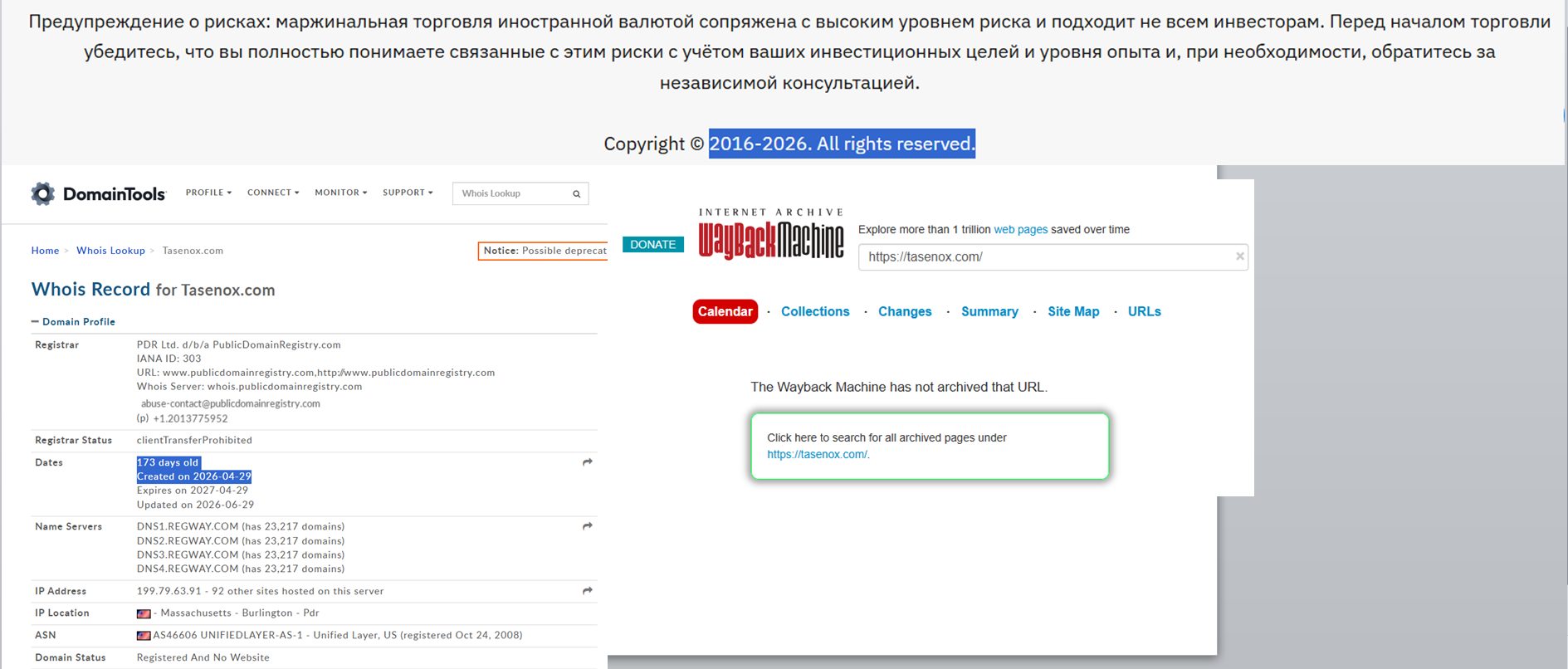Click 'Expires on 2027-04-29' date text
Screen dimensions: 1568x669
[x=193, y=491]
